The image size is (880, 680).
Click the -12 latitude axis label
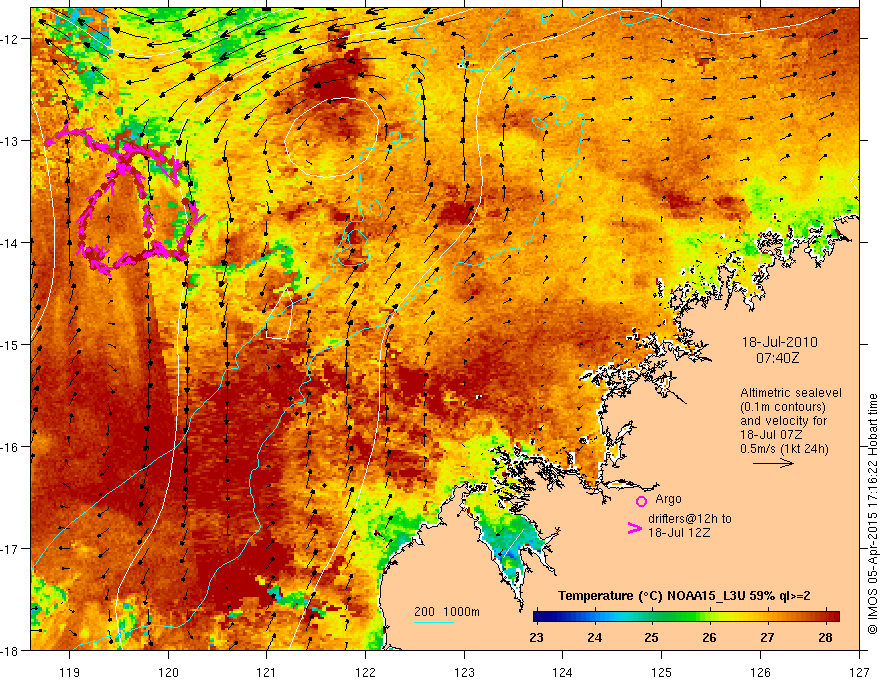(x=11, y=39)
